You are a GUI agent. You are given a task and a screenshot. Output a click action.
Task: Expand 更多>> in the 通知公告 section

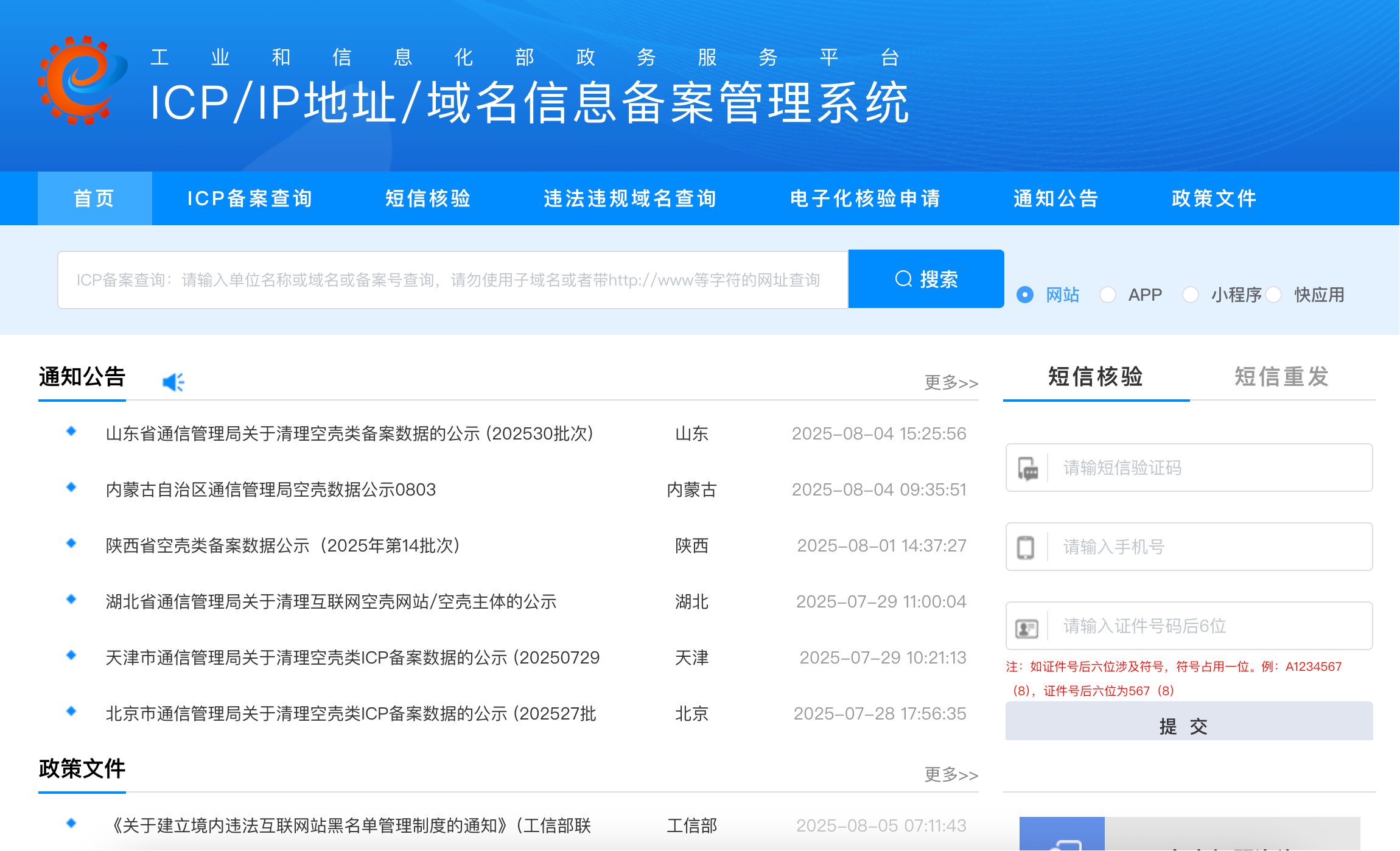pos(951,383)
